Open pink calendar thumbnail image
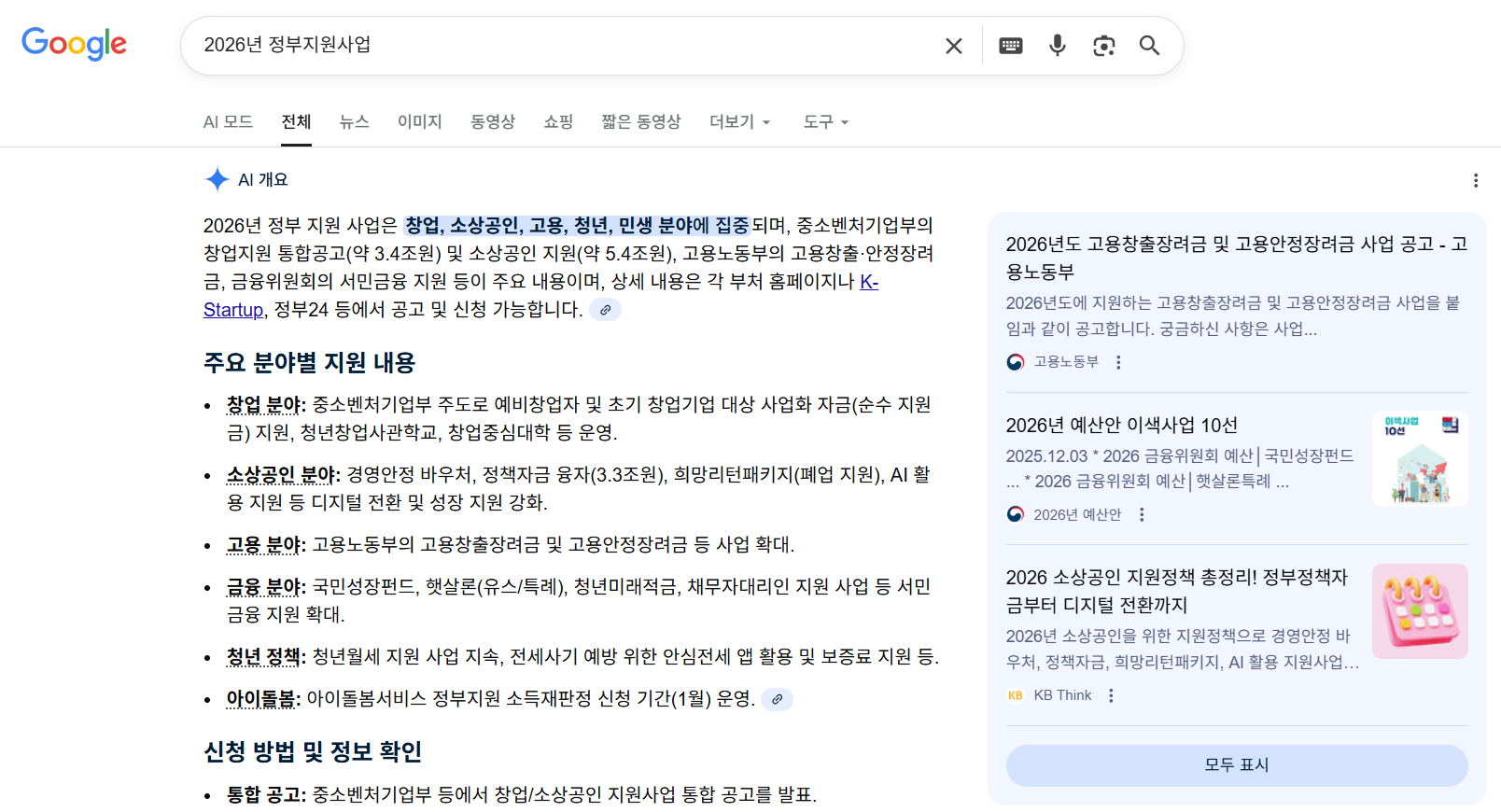The height and width of the screenshot is (812, 1501). click(1420, 611)
